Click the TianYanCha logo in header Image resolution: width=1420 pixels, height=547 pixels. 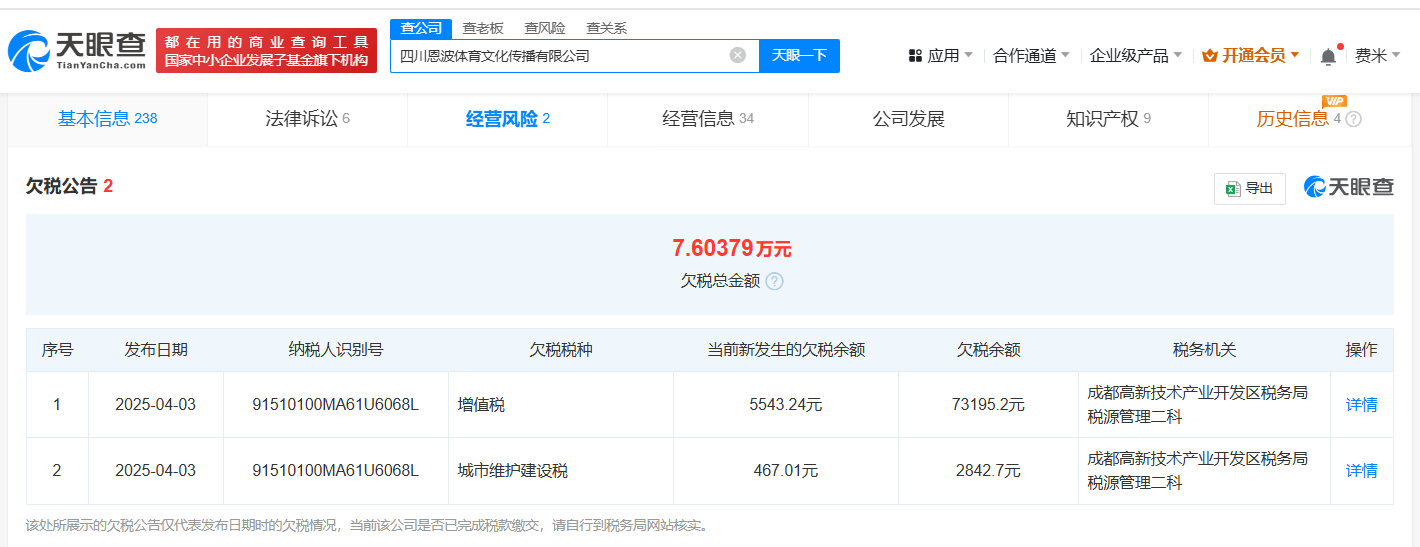(77, 51)
